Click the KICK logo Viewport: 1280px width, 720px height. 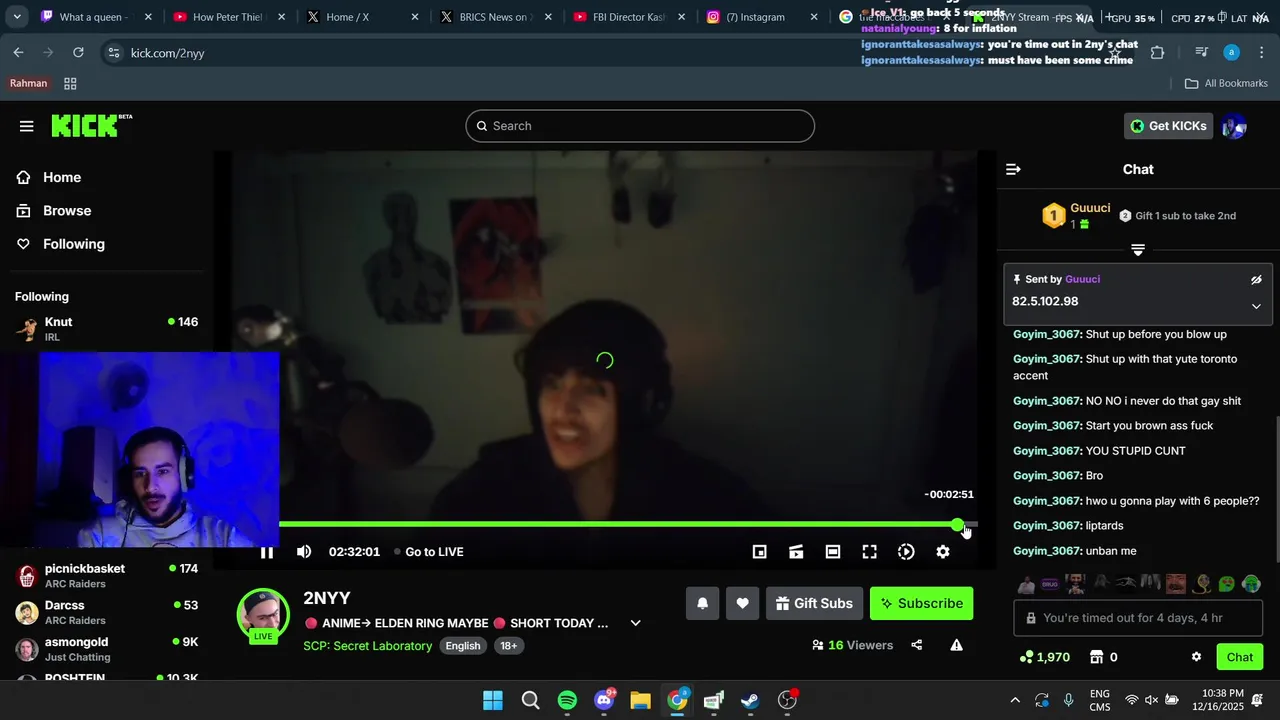click(x=91, y=125)
